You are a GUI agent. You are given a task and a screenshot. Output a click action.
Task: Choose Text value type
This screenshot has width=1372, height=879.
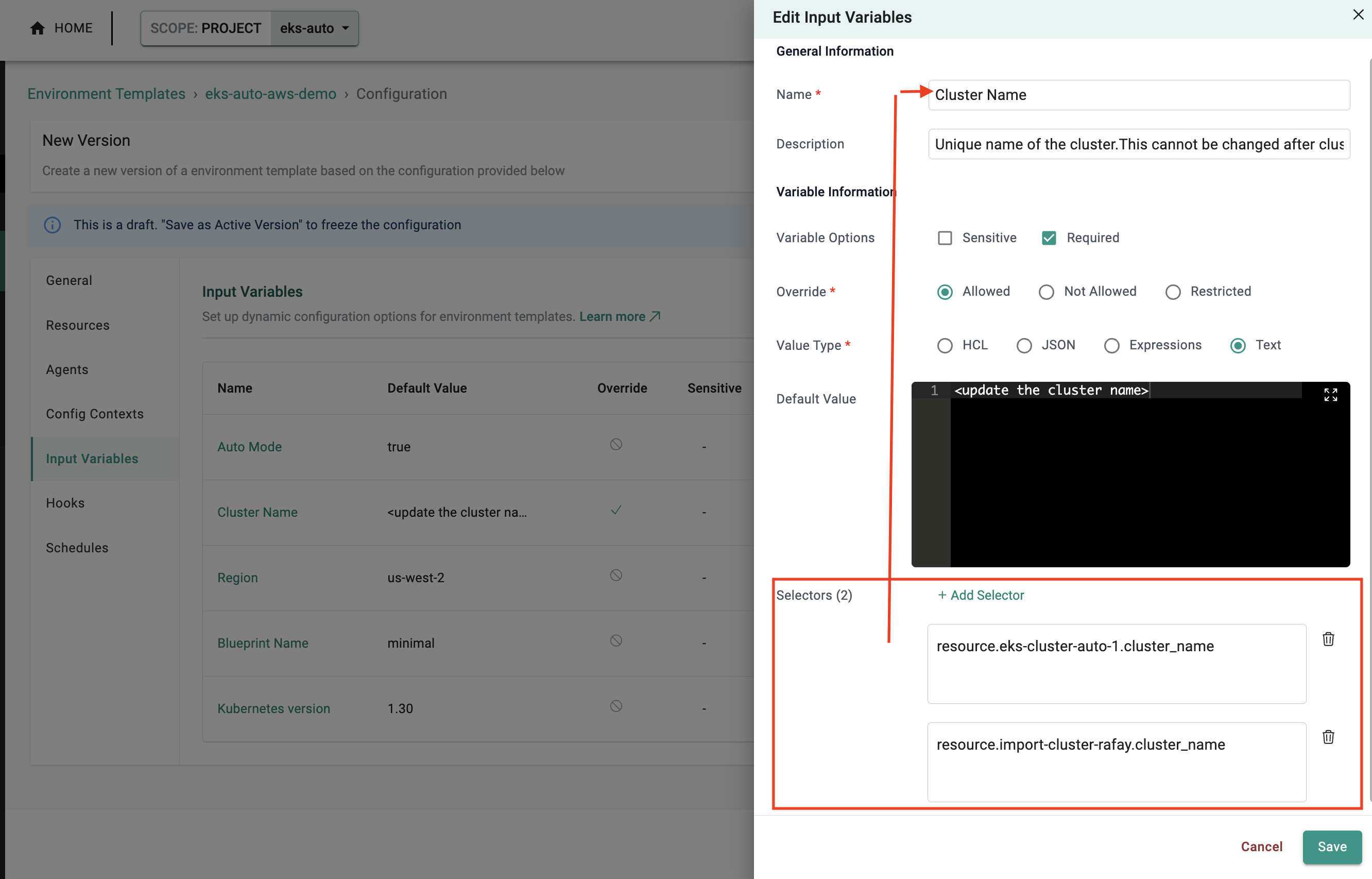click(1238, 345)
